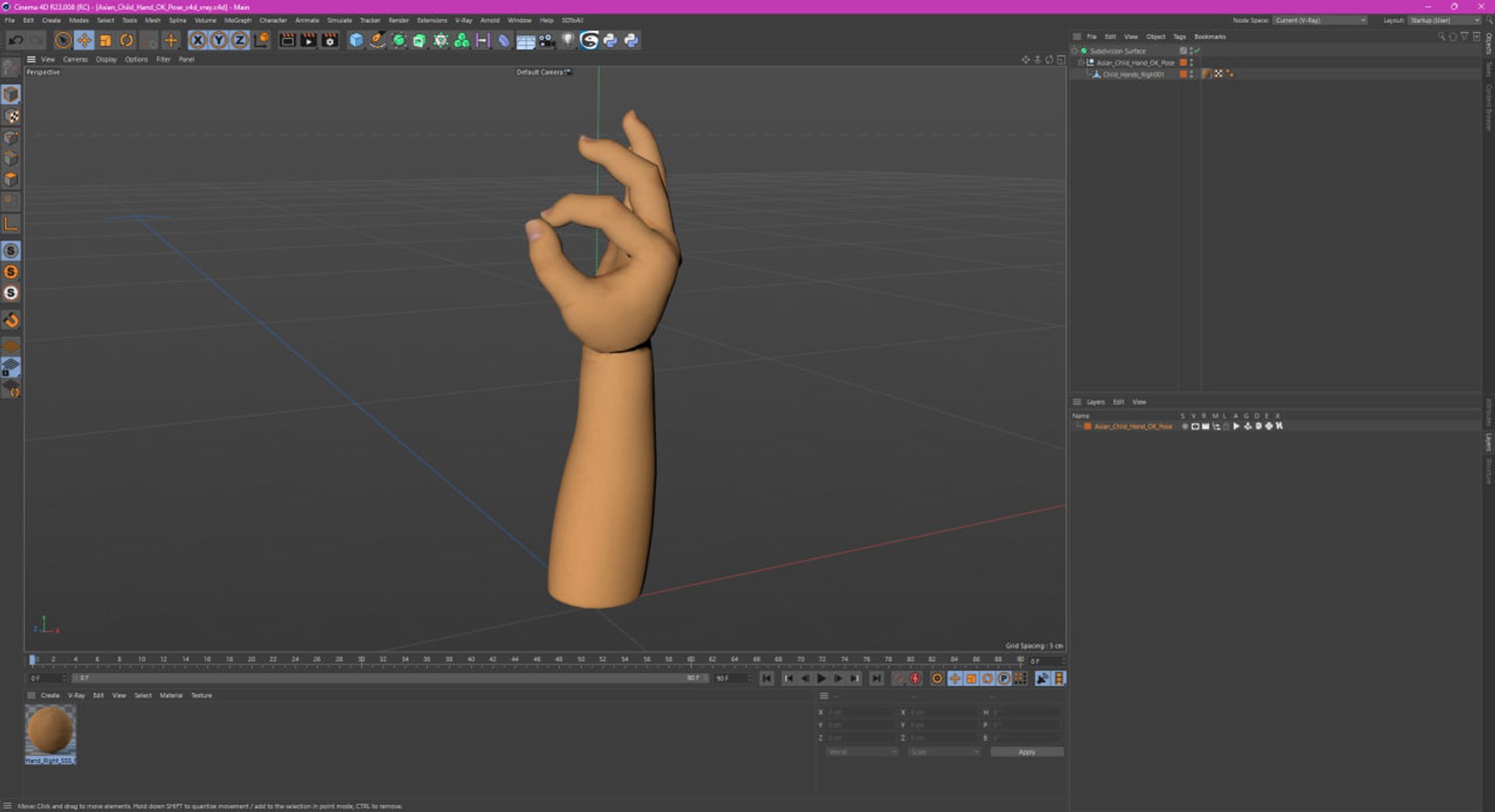Open the MoGraph Cloner icon
1495x812 pixels.
[462, 40]
